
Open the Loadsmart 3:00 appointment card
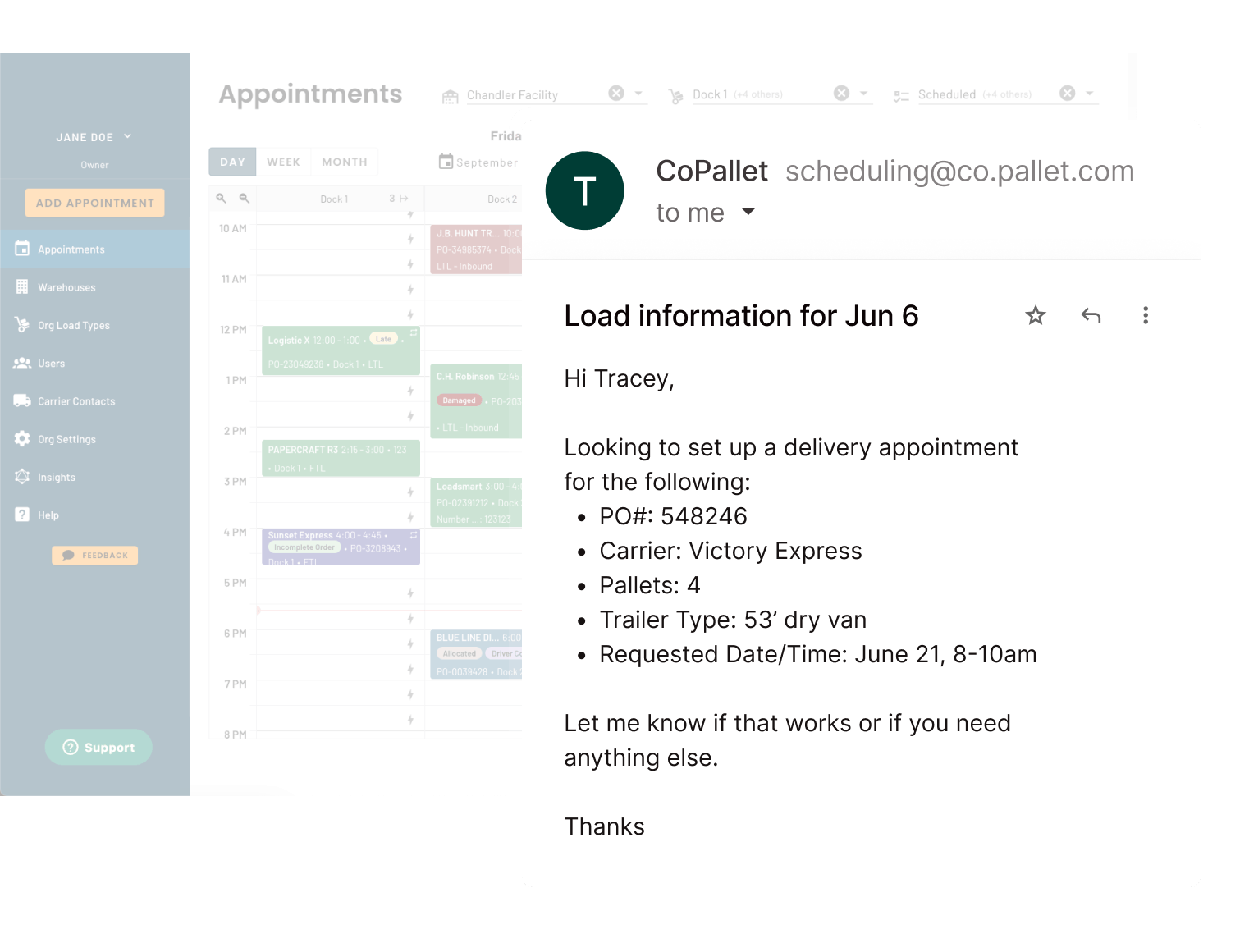pos(476,502)
